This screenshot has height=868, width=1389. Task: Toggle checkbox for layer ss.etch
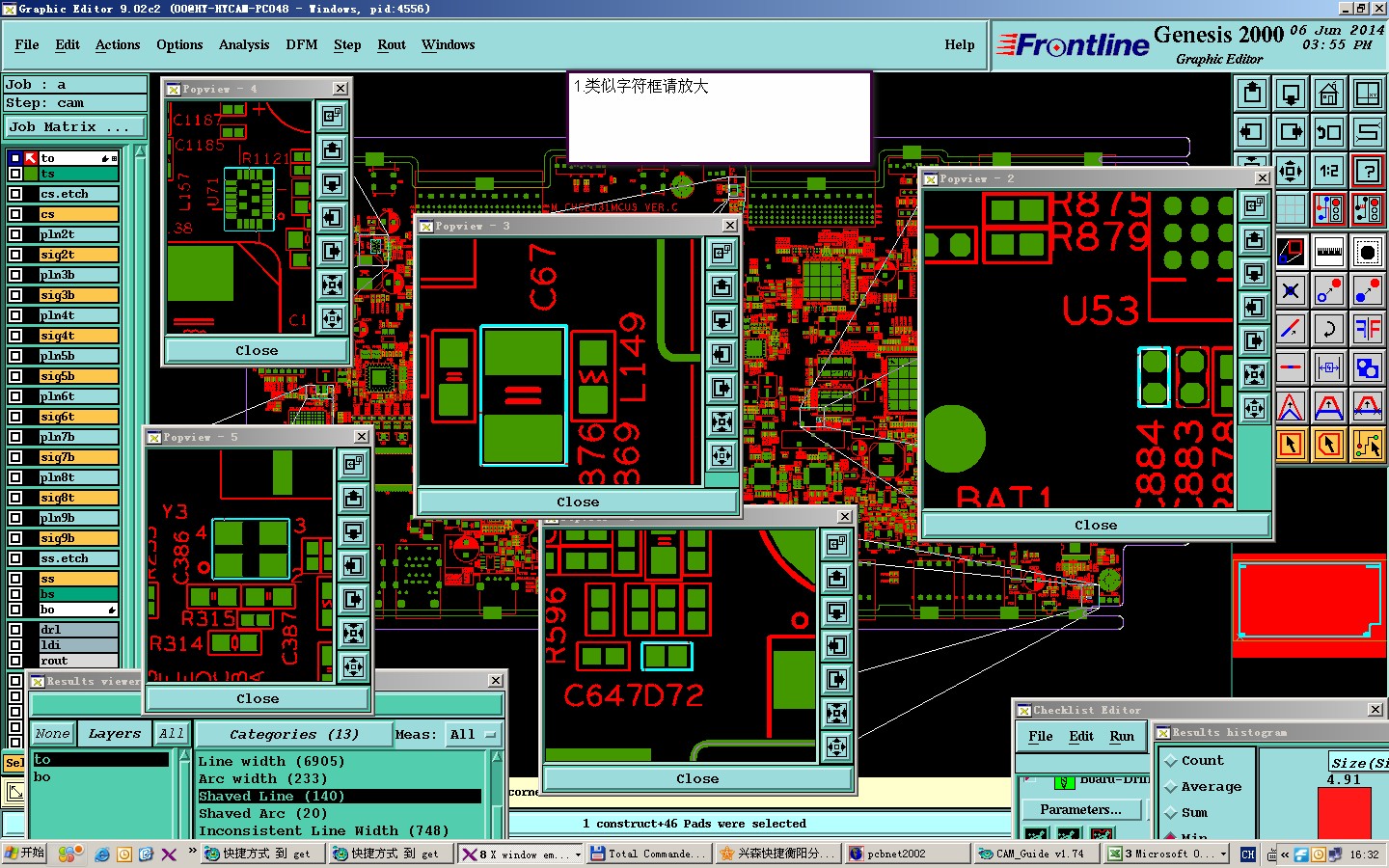click(15, 558)
